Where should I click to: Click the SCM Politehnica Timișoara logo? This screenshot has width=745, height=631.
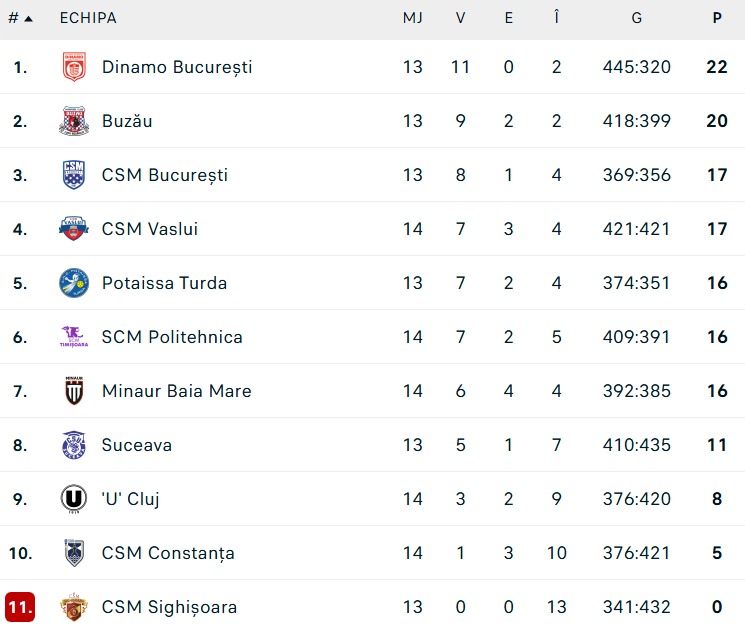tap(74, 337)
